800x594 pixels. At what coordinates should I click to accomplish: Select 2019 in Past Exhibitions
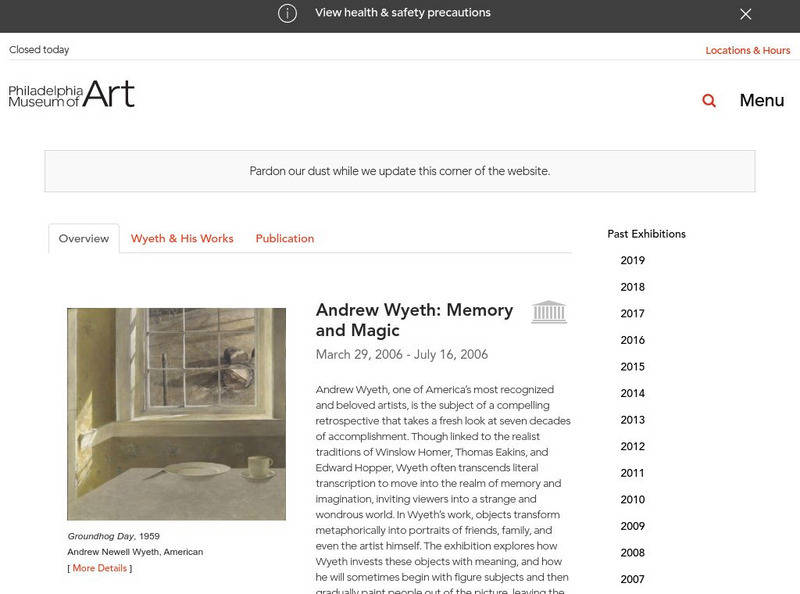(630, 259)
